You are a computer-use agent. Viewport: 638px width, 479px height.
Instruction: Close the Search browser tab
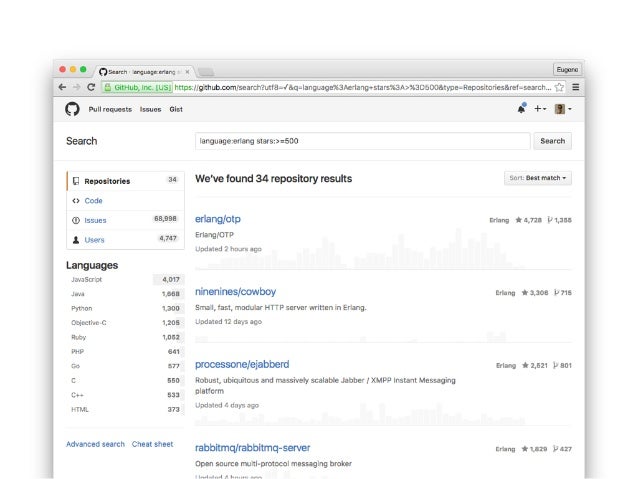187,72
